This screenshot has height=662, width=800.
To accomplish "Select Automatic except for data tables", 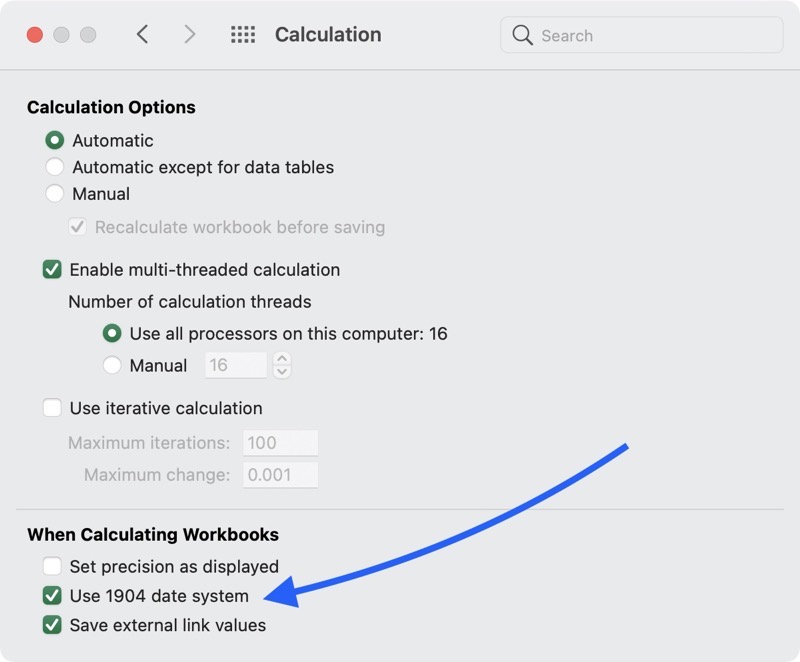I will pos(55,167).
